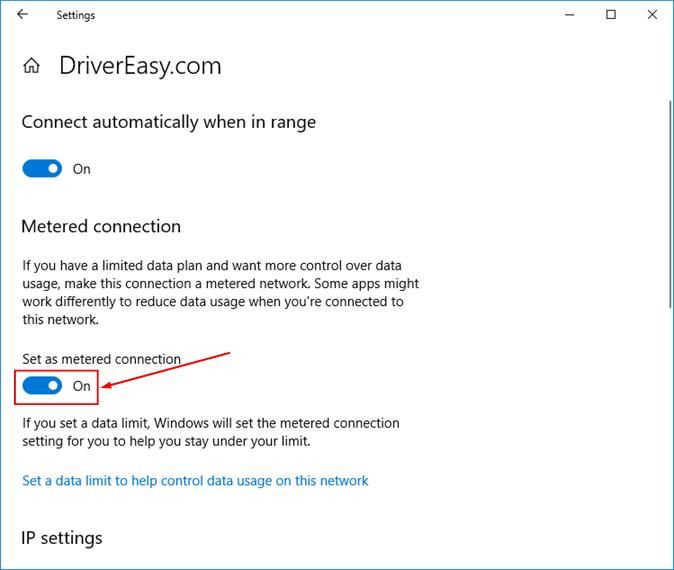Screen dimensions: 674x570
Task: Click the Settings window title text
Action: click(x=75, y=16)
